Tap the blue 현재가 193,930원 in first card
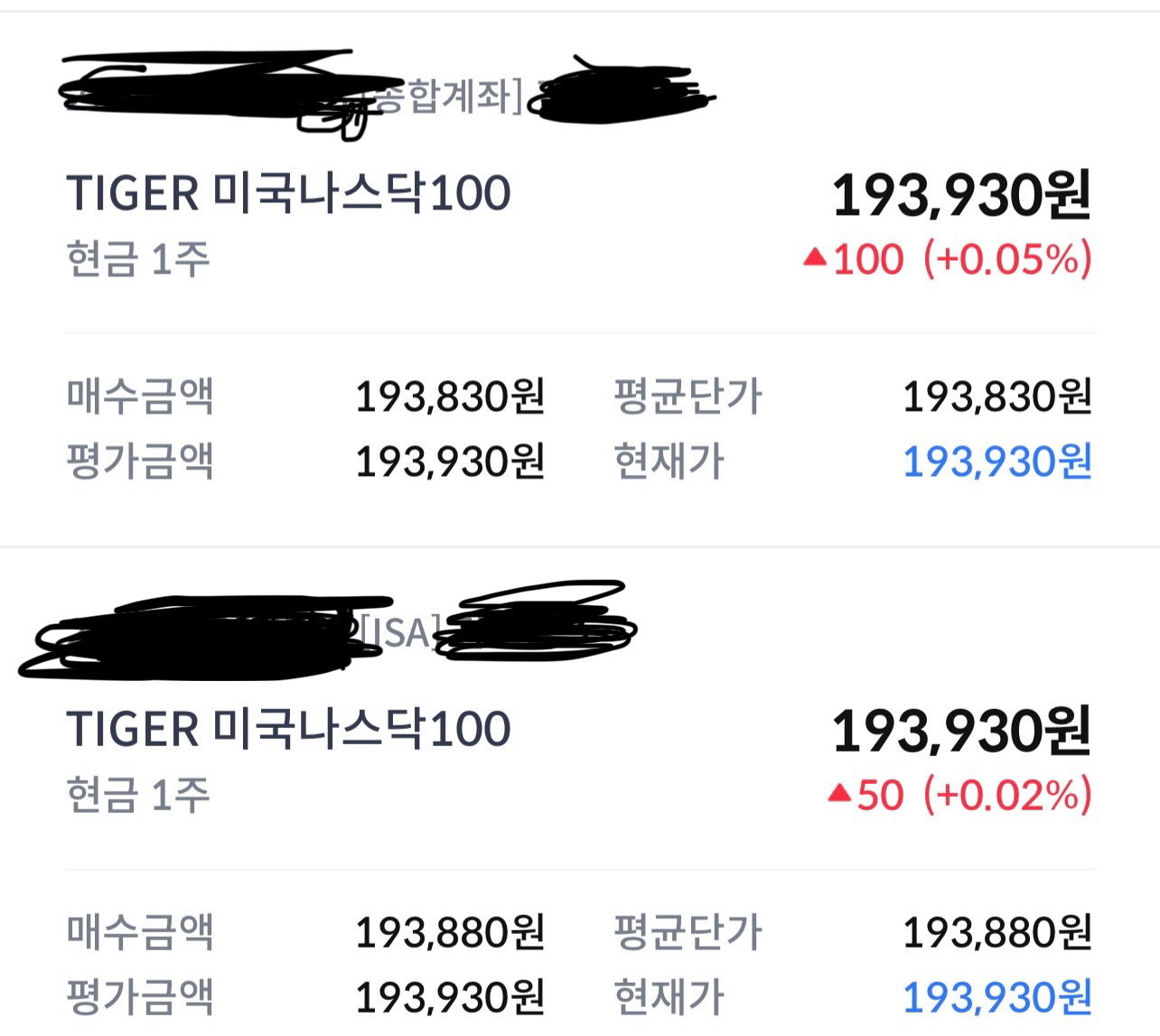 tap(997, 462)
